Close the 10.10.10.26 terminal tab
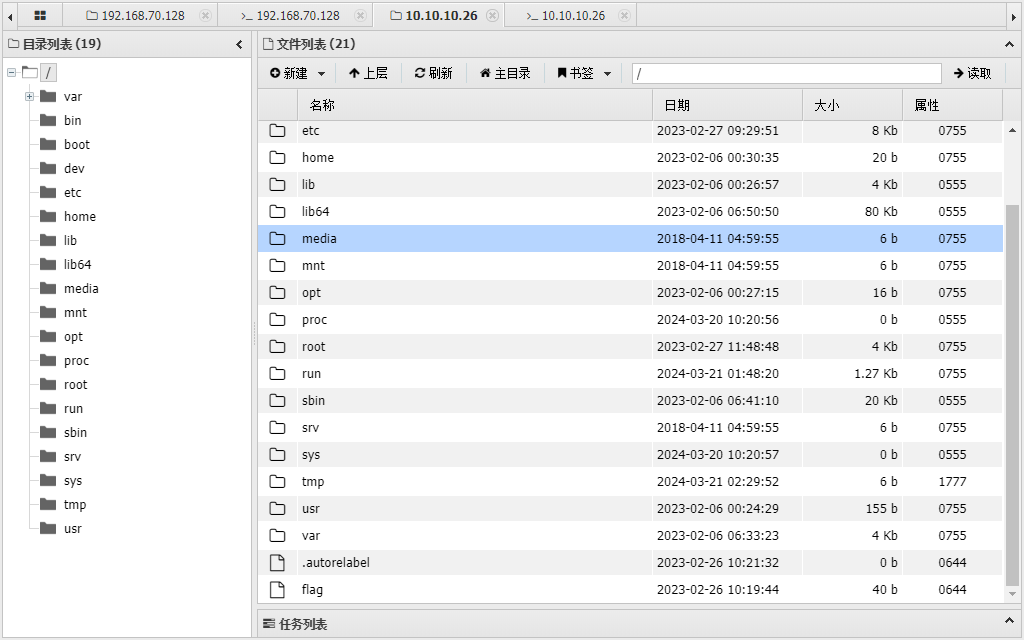 pos(624,16)
